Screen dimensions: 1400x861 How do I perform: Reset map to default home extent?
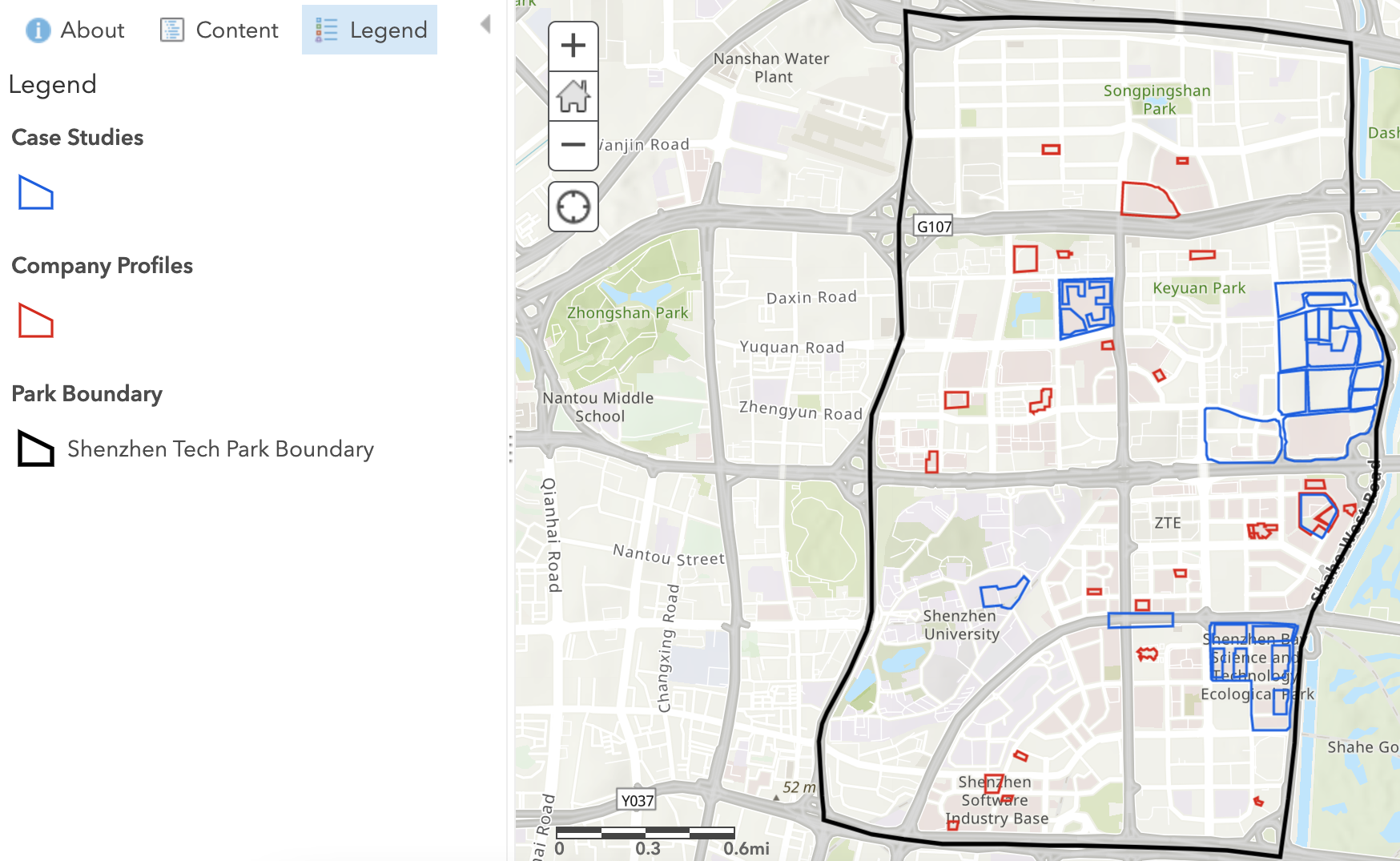point(573,96)
